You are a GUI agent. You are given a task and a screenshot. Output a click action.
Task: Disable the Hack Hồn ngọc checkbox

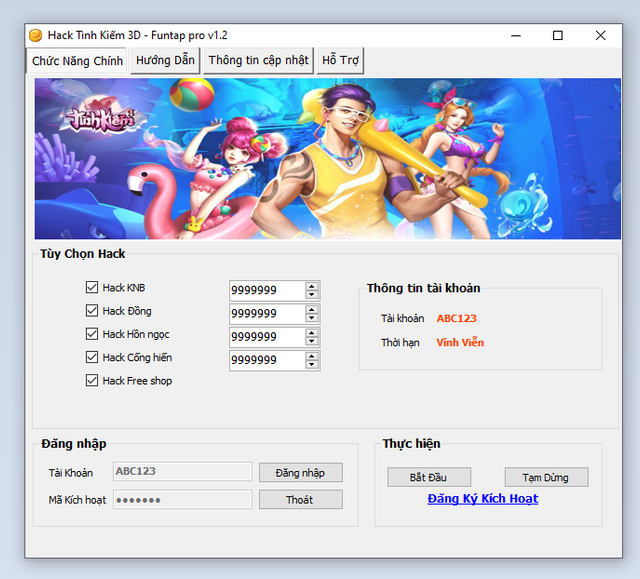point(93,334)
